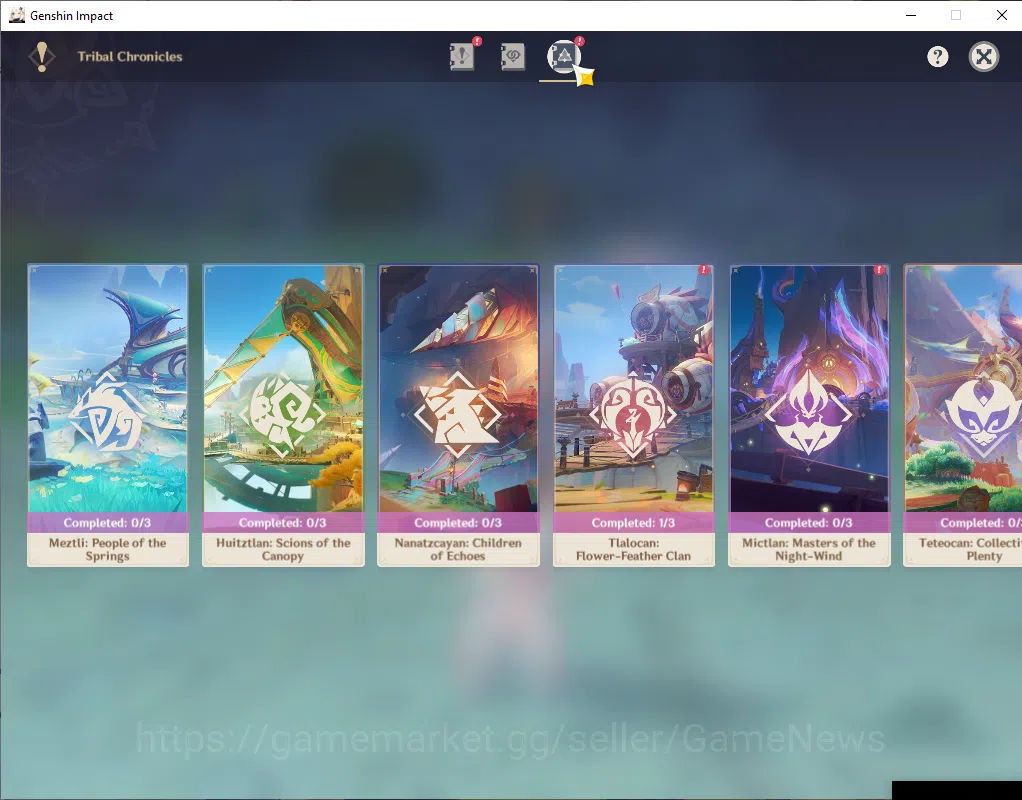Open the Nanatzcayan: Children of Echoes card
The width and height of the screenshot is (1022, 800).
[458, 415]
